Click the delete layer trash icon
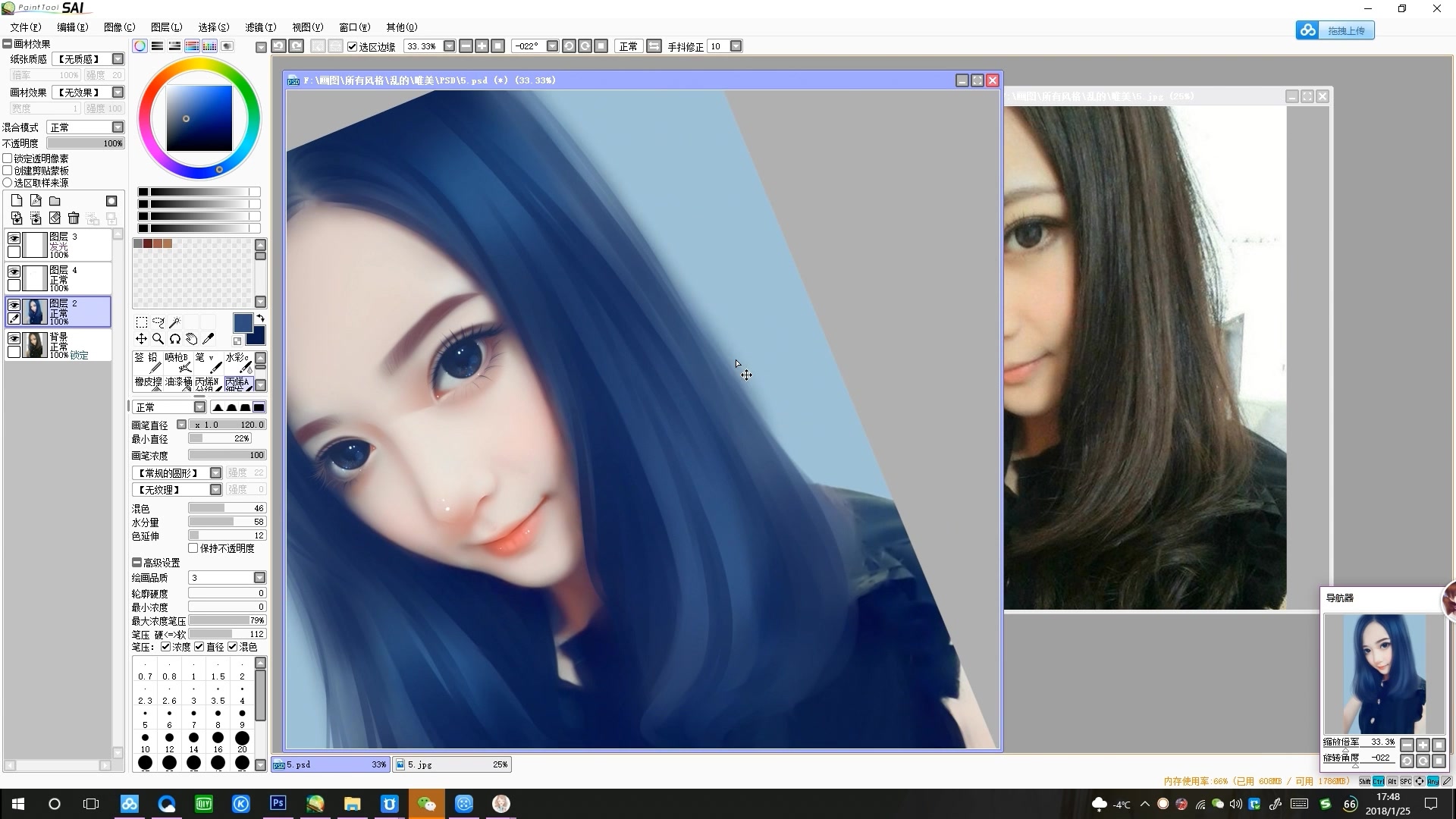The width and height of the screenshot is (1456, 819). pyautogui.click(x=74, y=218)
